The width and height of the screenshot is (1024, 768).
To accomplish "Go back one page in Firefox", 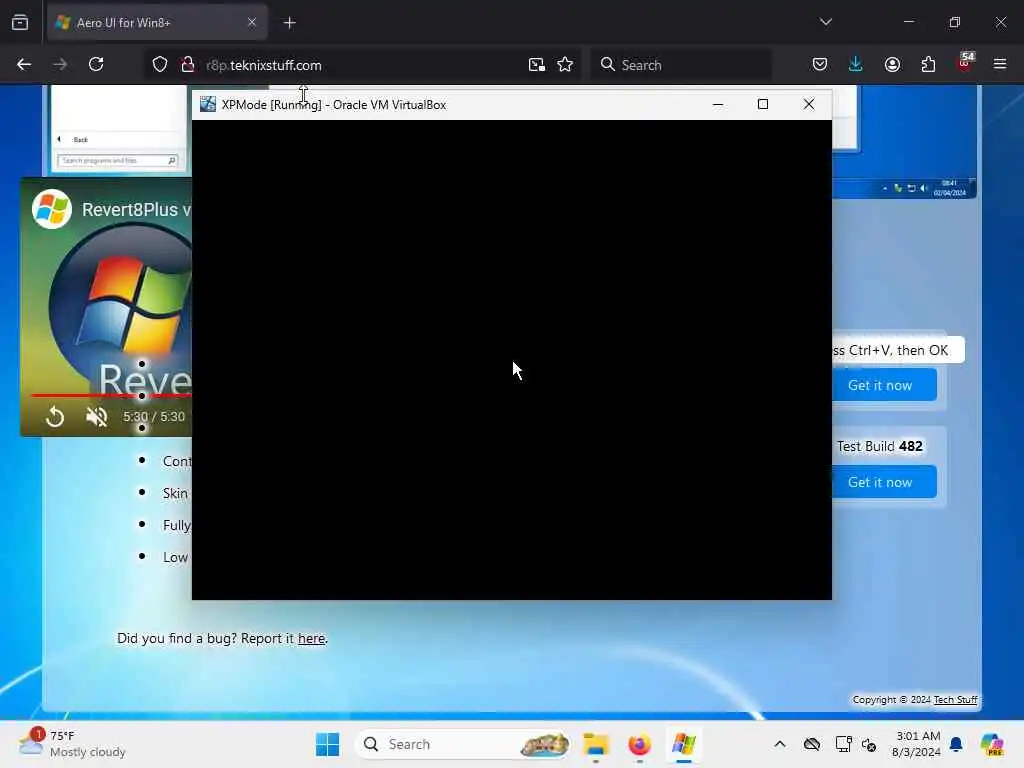I will point(24,65).
